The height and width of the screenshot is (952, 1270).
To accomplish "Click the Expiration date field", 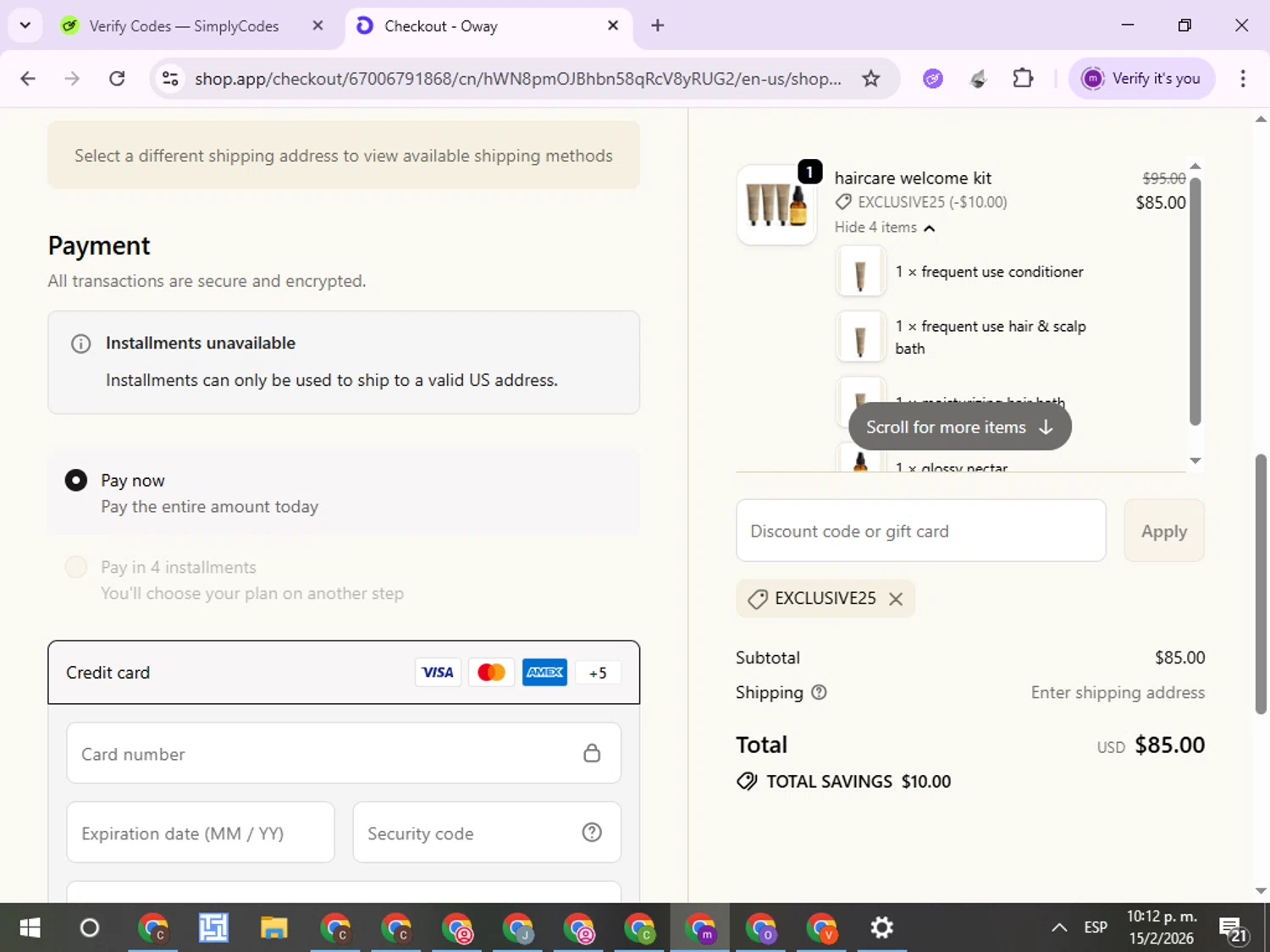I will 201,833.
